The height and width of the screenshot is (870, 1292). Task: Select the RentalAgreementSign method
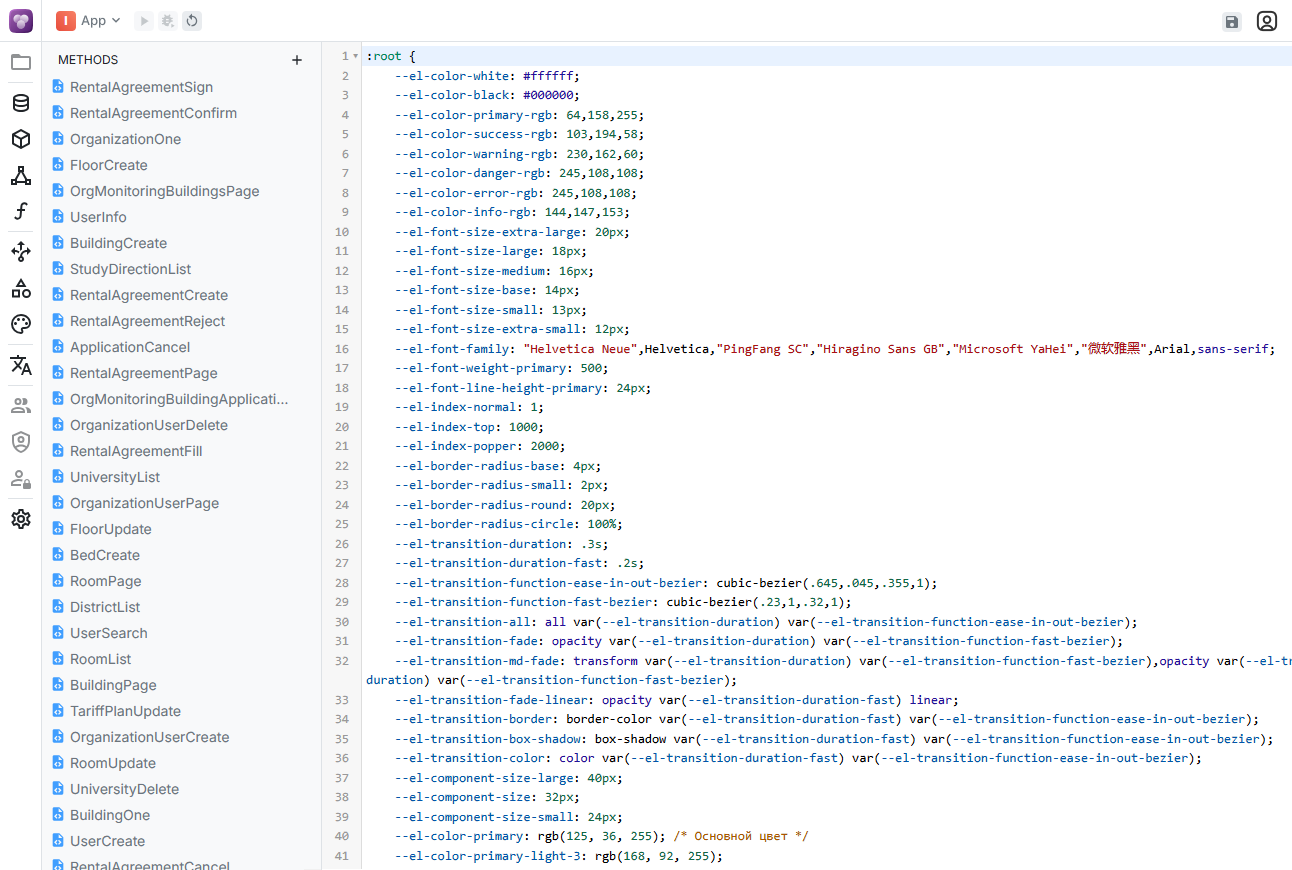[141, 87]
